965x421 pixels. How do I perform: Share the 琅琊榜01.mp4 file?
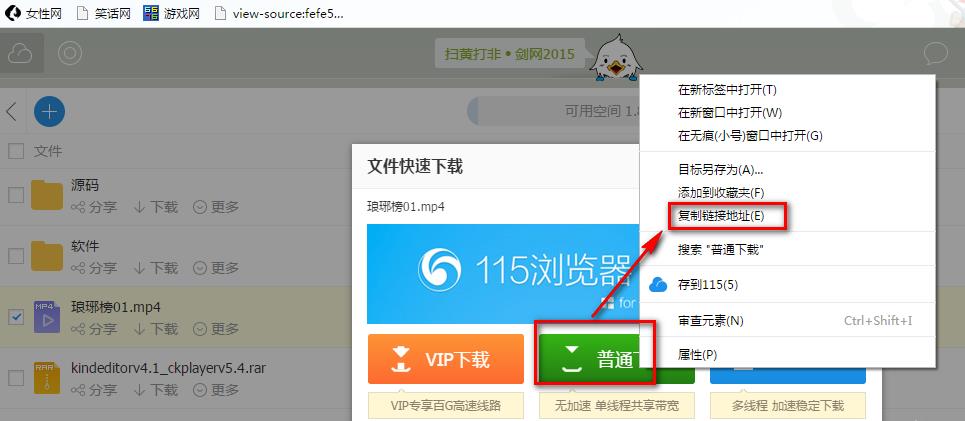click(94, 329)
